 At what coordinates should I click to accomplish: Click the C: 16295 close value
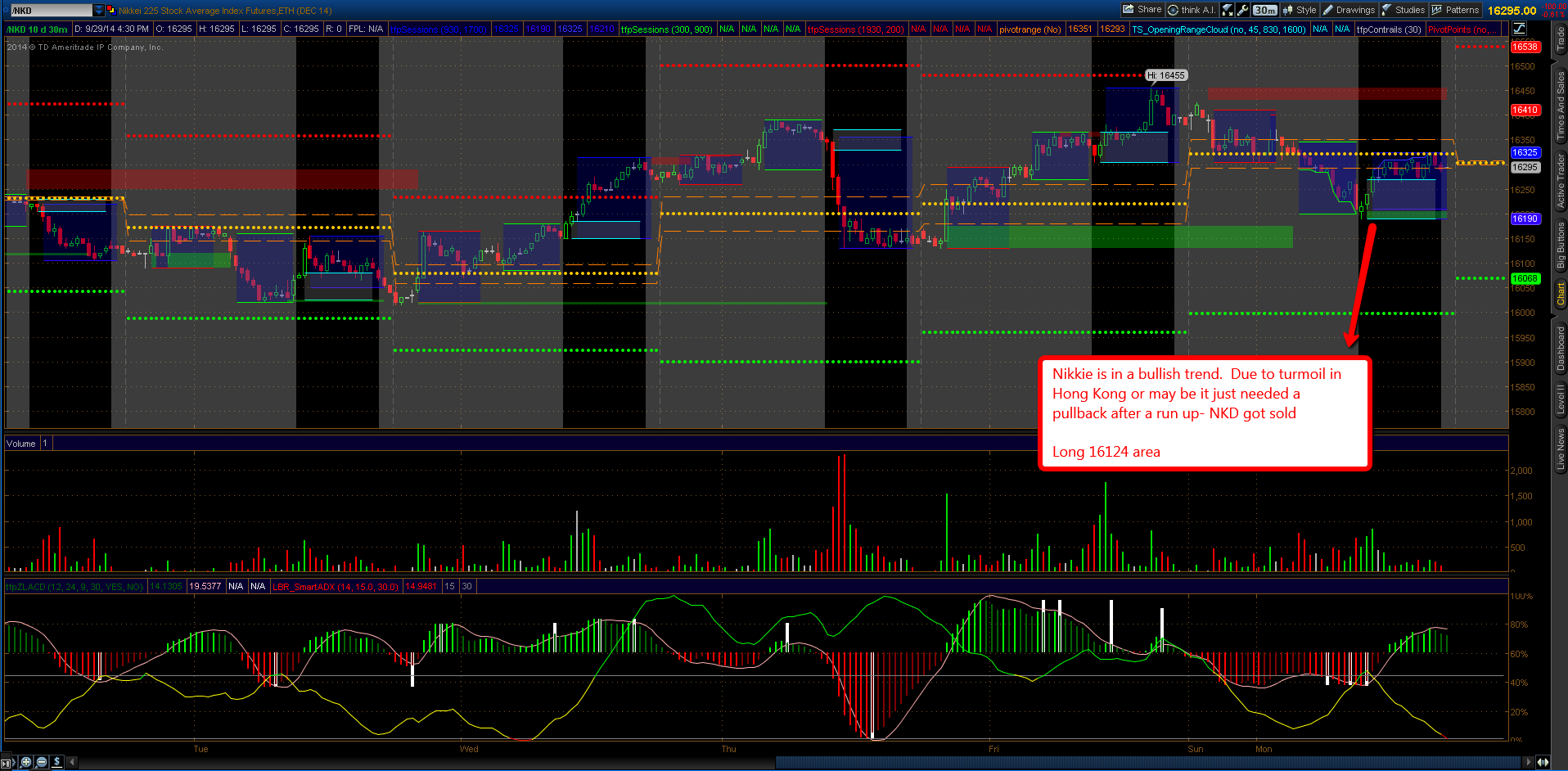coord(301,29)
